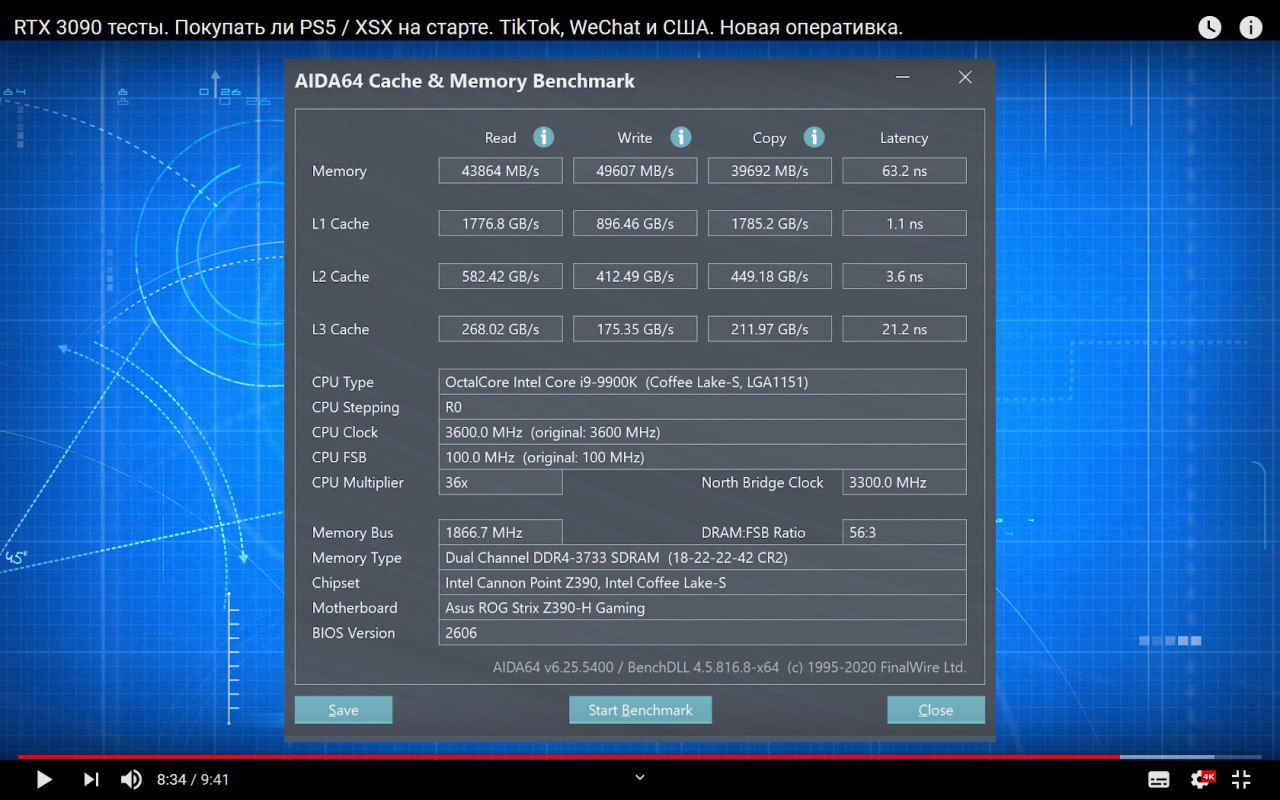
Task: Select L1 Cache read 1776.8 GB/s
Action: click(x=500, y=223)
